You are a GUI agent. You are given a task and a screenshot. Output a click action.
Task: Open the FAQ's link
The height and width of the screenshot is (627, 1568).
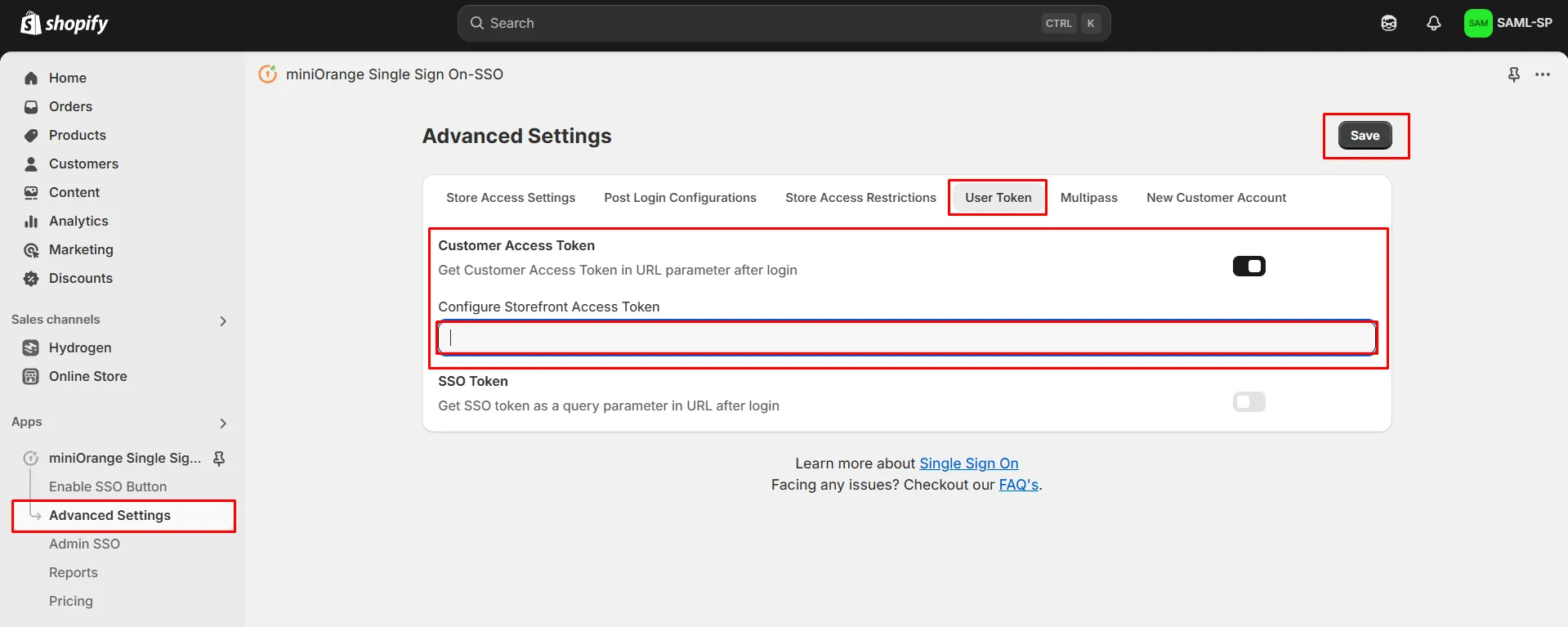(x=1018, y=485)
